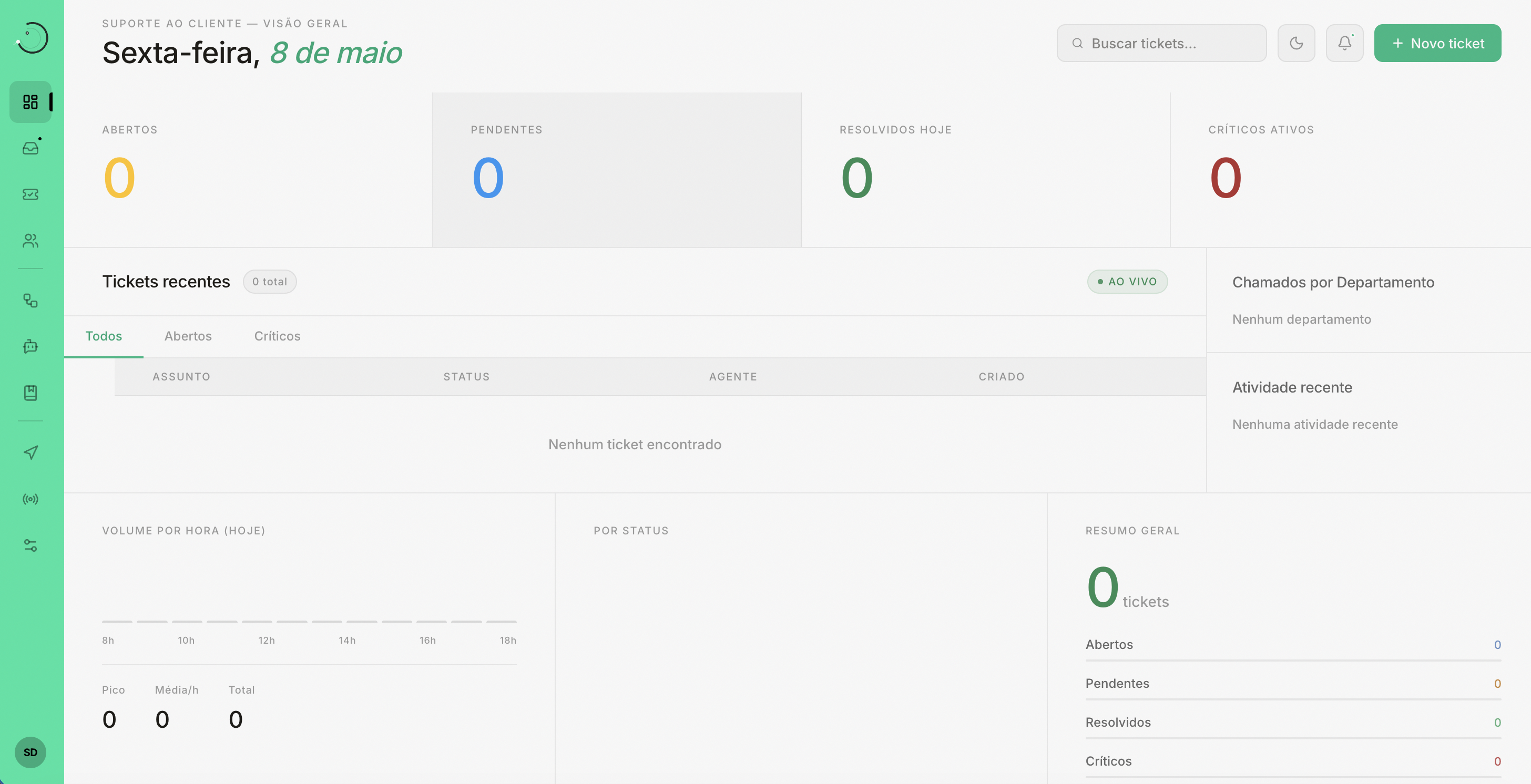Click the 18h chart axis label
Image resolution: width=1531 pixels, height=784 pixels.
[x=507, y=640]
